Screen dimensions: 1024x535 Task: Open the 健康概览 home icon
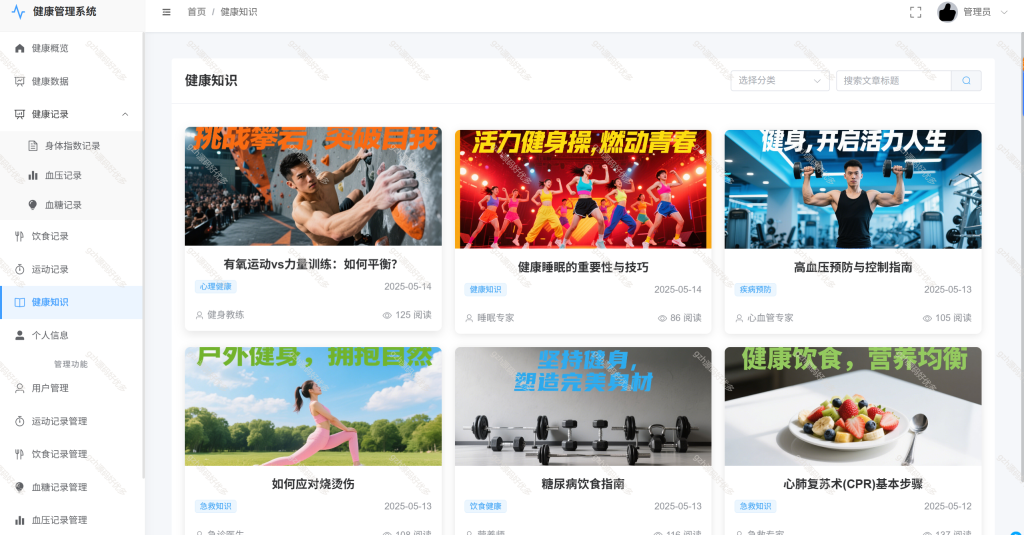tap(20, 48)
